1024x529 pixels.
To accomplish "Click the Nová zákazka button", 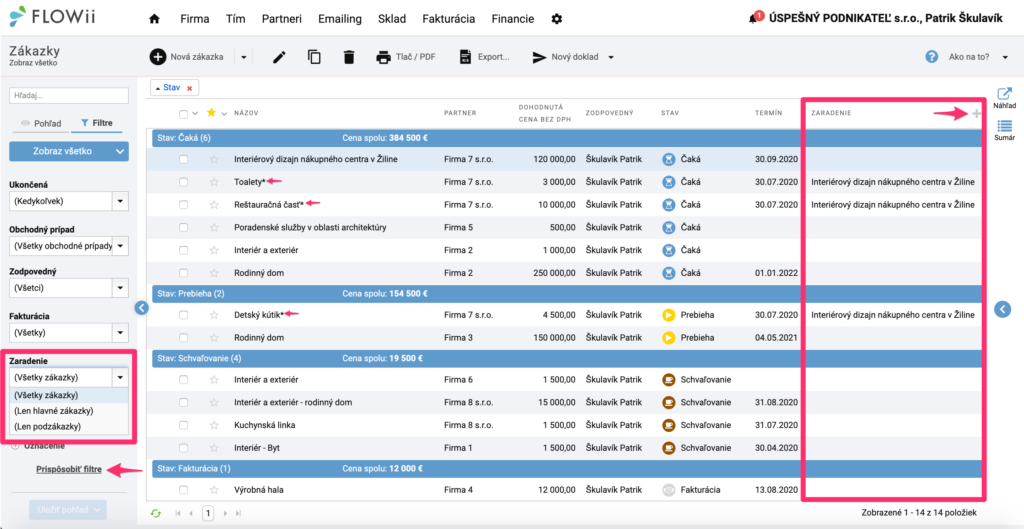I will (x=187, y=57).
